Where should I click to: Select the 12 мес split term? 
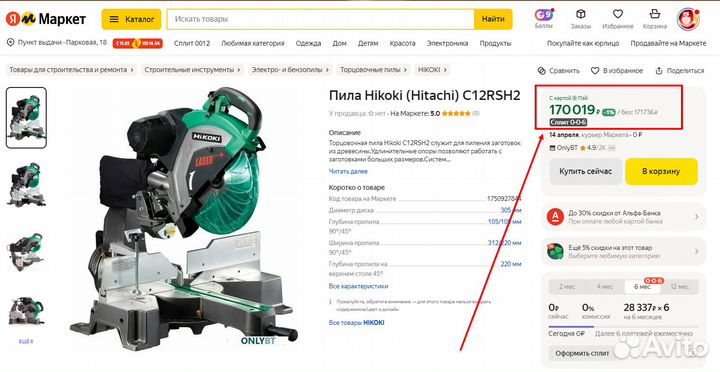click(x=680, y=287)
